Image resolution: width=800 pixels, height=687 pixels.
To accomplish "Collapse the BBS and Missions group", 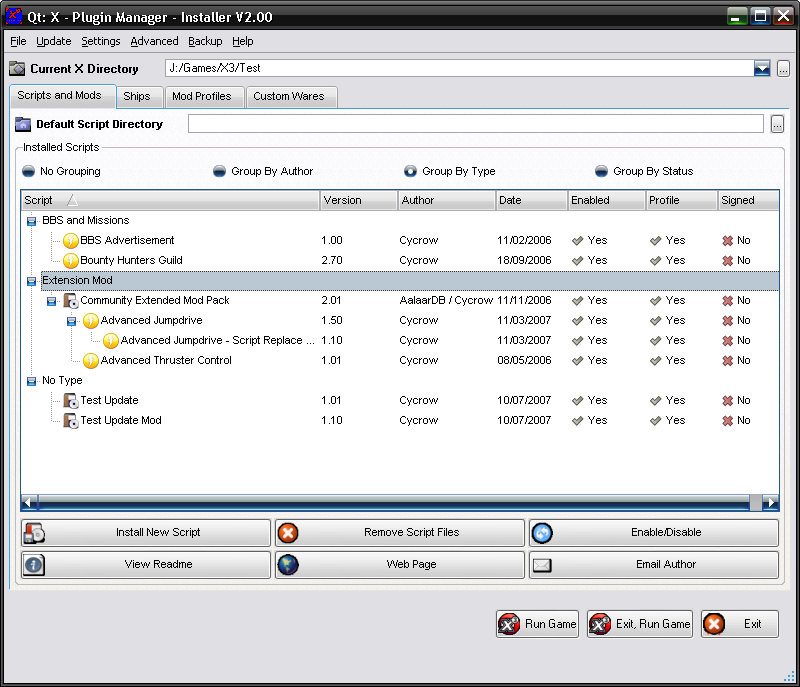I will [31, 220].
